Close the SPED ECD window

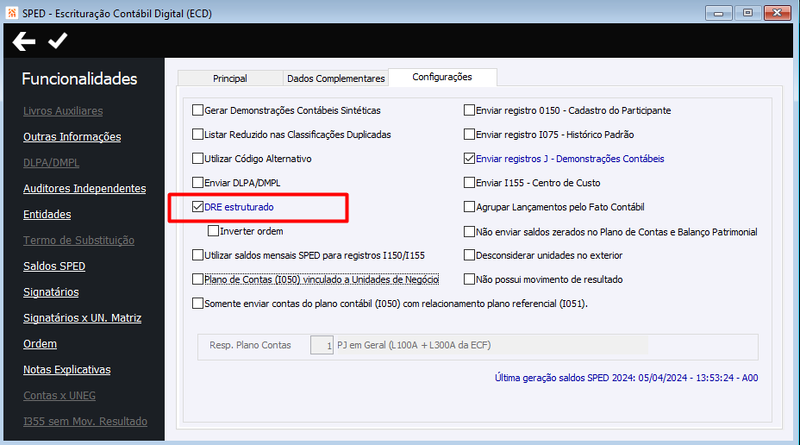pyautogui.click(x=778, y=13)
